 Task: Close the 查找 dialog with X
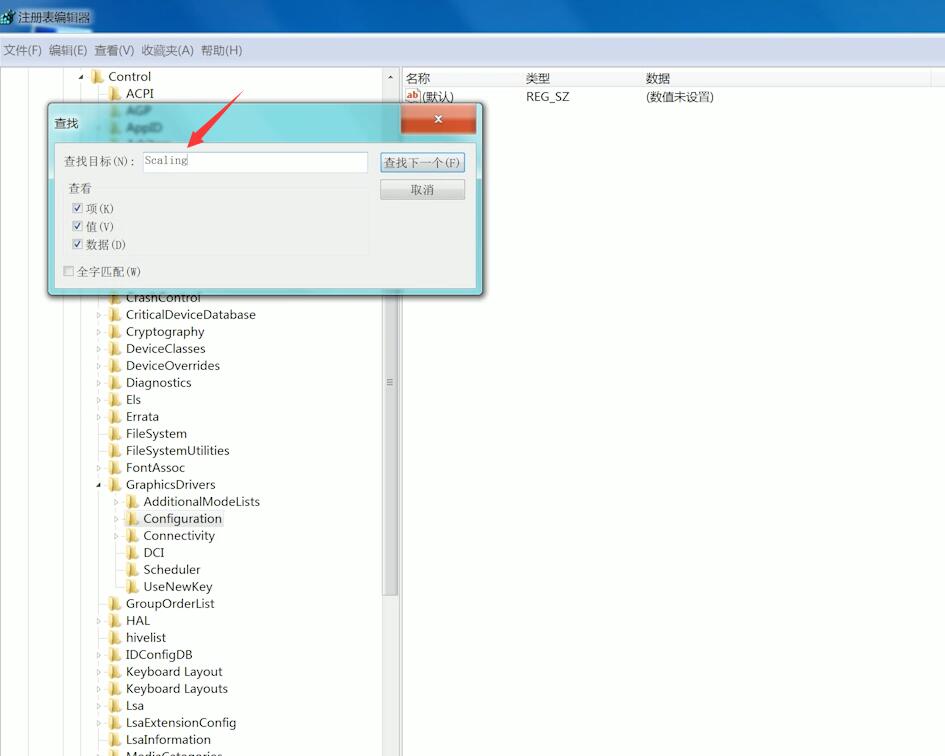click(438, 119)
